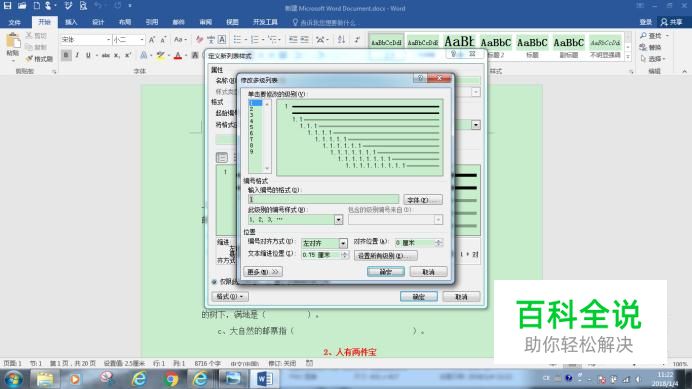Click the strikethrough abc icon
692x389 pixels.
(105, 55)
